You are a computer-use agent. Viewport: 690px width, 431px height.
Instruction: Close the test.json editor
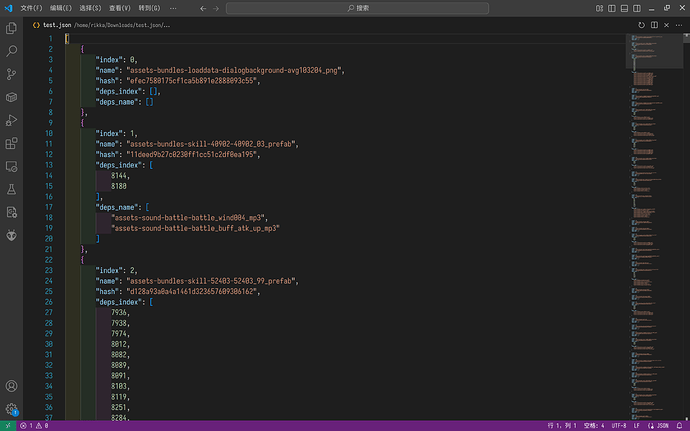tap(667, 25)
